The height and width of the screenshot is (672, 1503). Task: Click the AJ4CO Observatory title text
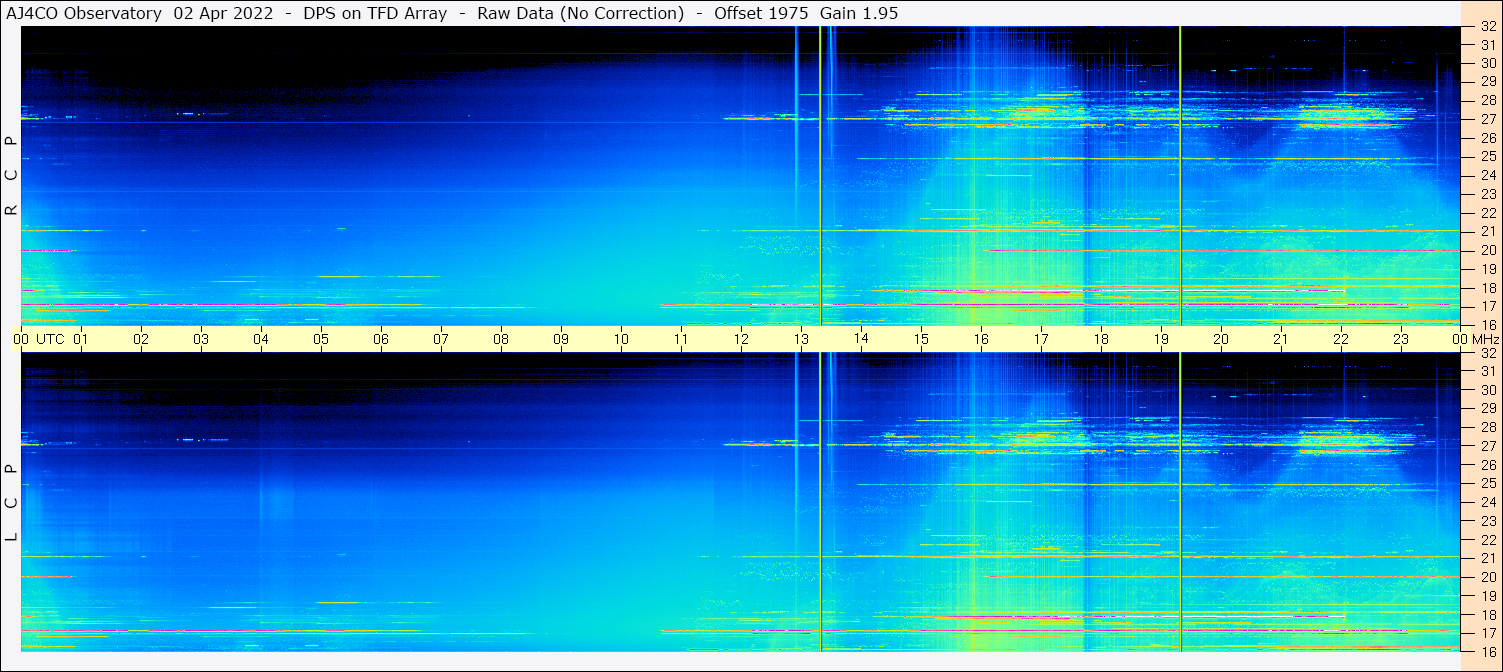[x=84, y=13]
